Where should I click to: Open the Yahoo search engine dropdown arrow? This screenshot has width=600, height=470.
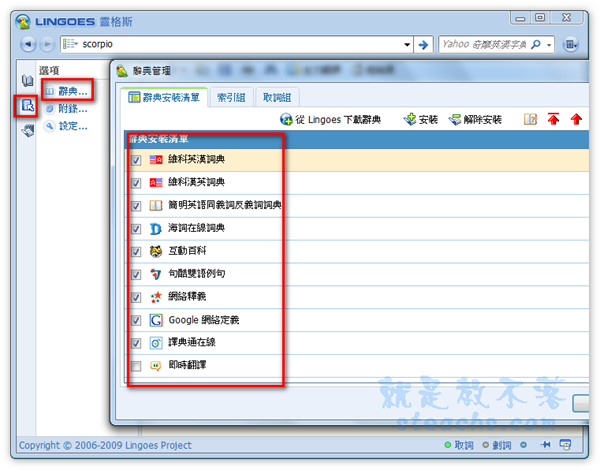(549, 45)
